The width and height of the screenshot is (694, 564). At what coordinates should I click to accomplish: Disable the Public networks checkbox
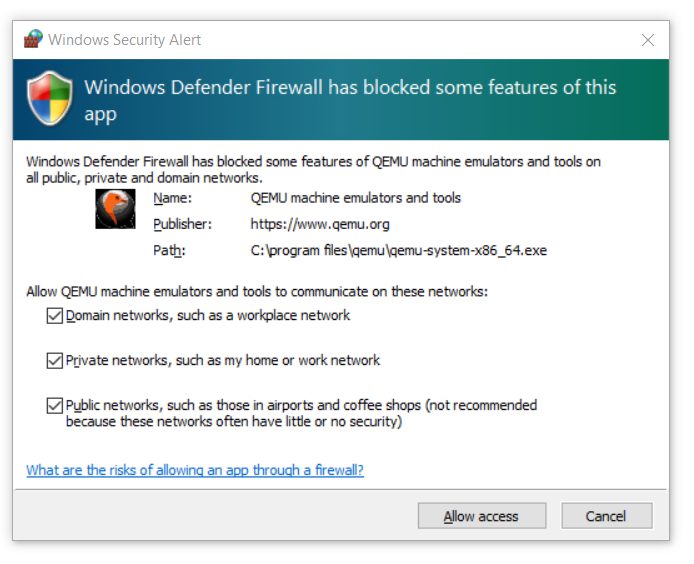(x=54, y=406)
